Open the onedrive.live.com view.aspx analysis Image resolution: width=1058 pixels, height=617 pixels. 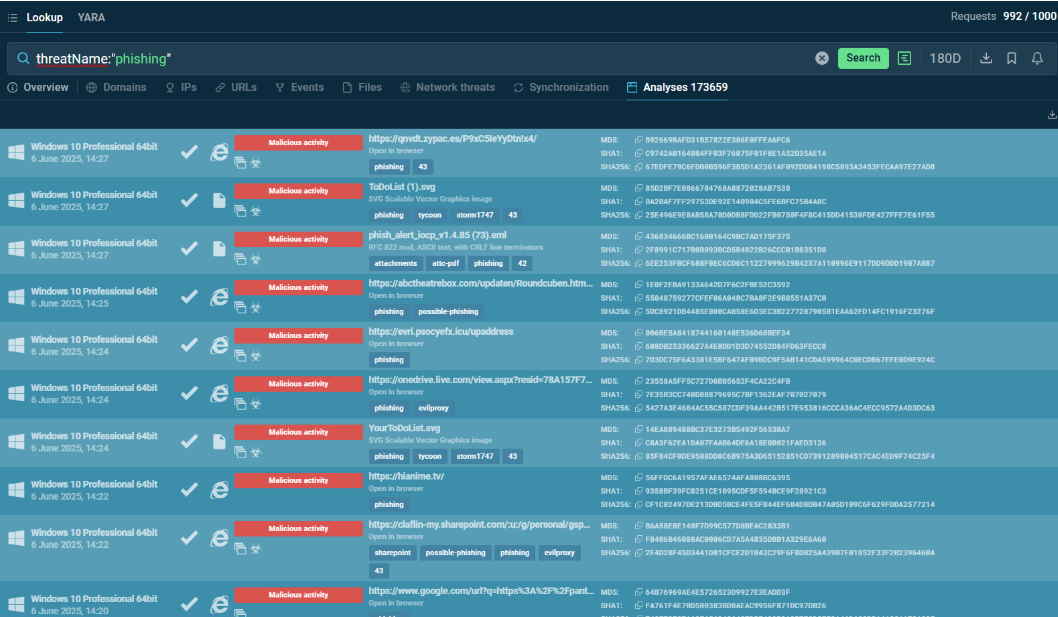click(x=480, y=380)
